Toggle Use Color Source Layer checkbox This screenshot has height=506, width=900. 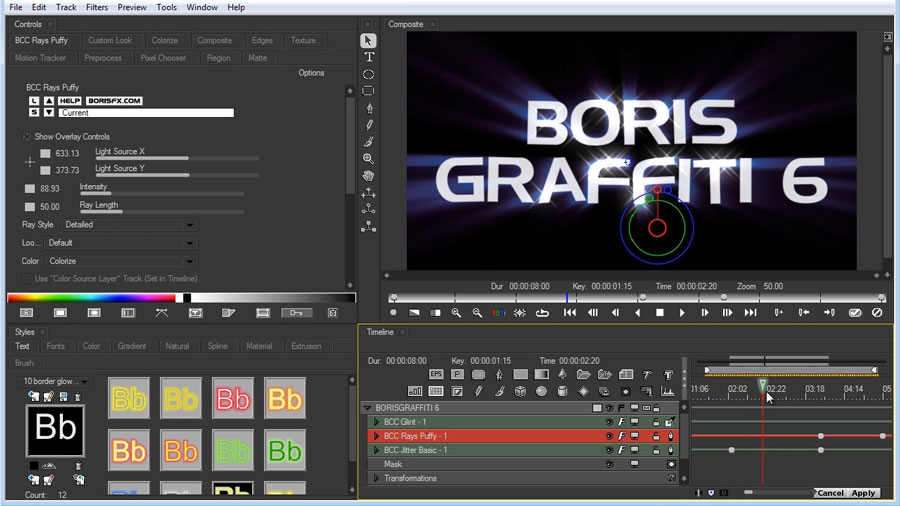(x=27, y=279)
